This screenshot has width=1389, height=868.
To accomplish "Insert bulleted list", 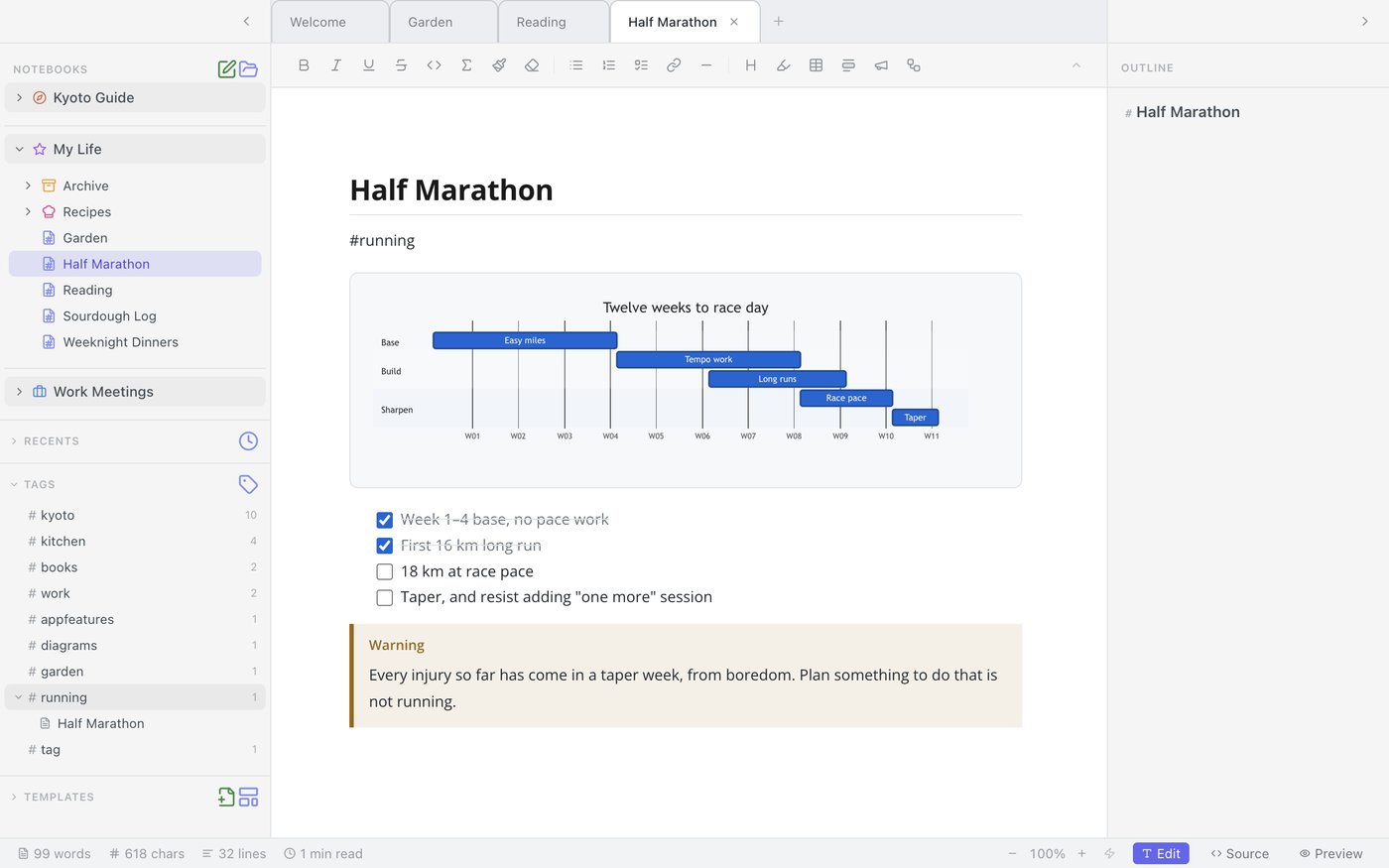I will [576, 65].
